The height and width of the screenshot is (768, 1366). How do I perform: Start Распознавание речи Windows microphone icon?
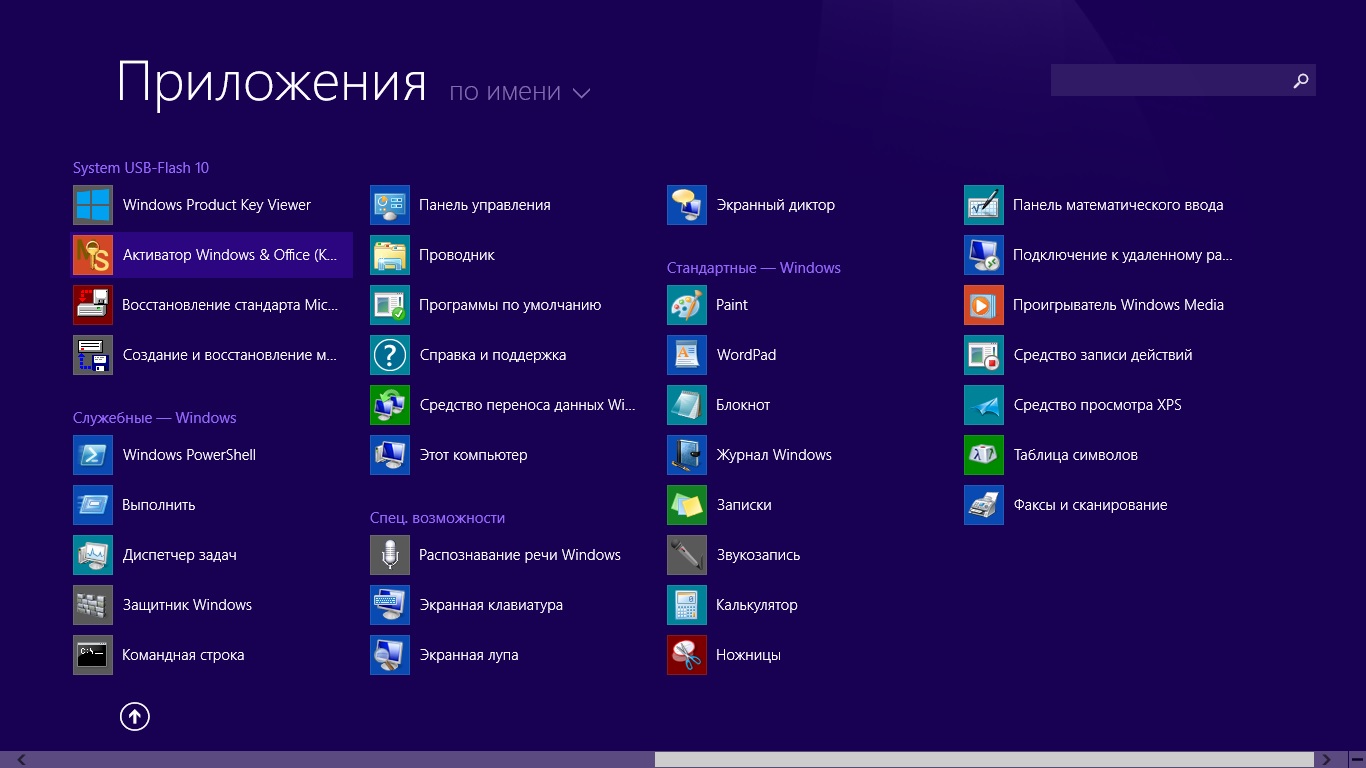pyautogui.click(x=390, y=555)
